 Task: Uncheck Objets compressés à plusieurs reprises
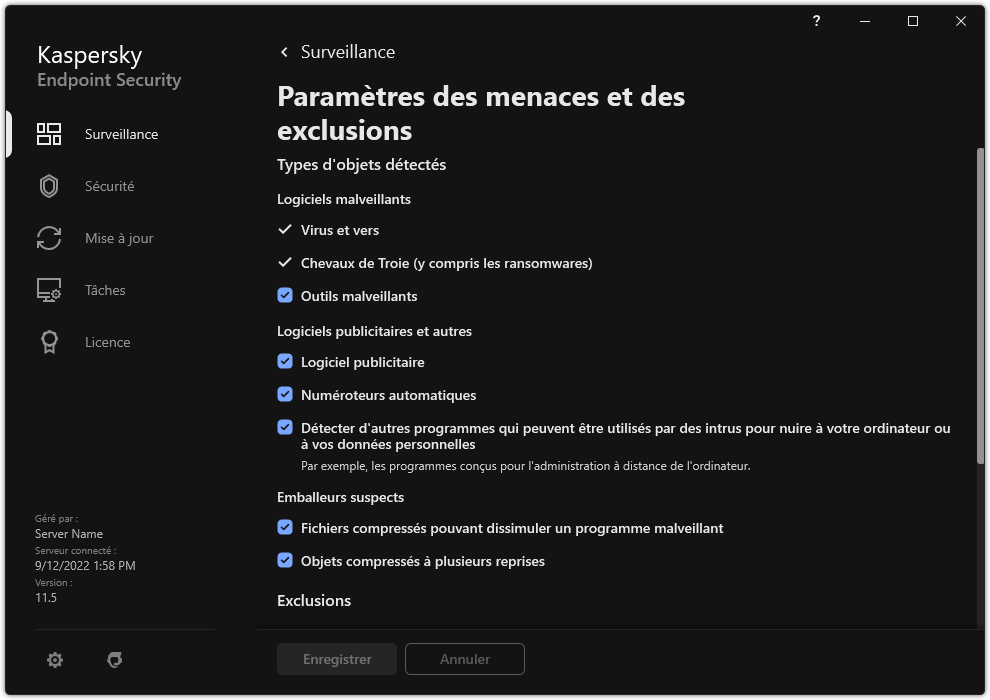tap(285, 561)
